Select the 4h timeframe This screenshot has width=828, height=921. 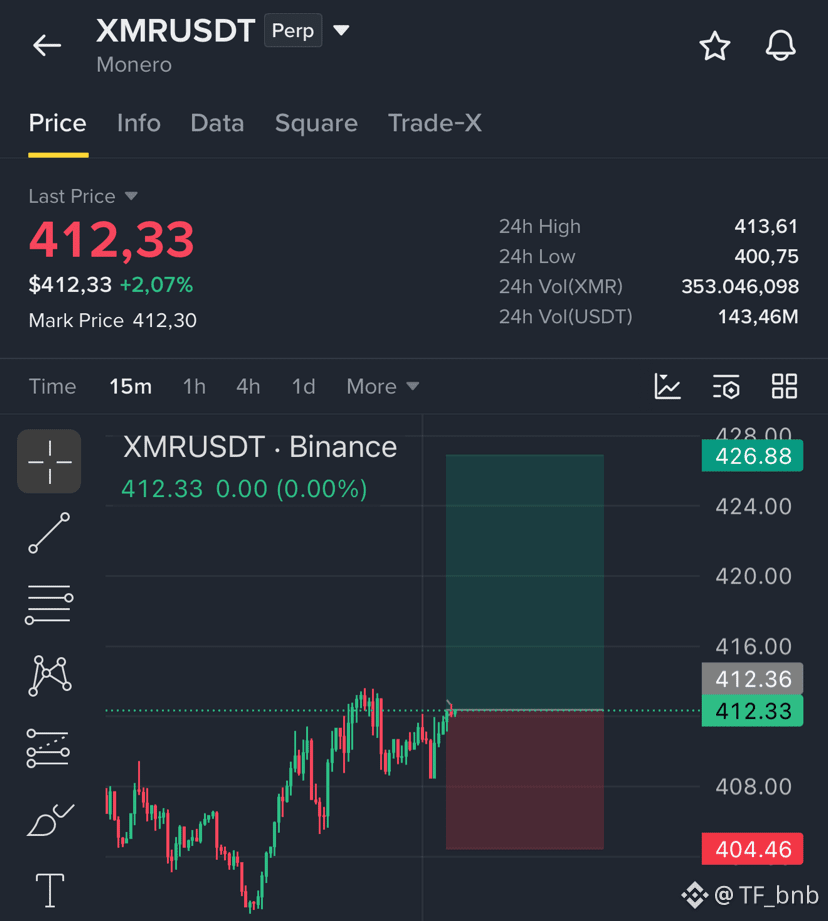tap(248, 386)
